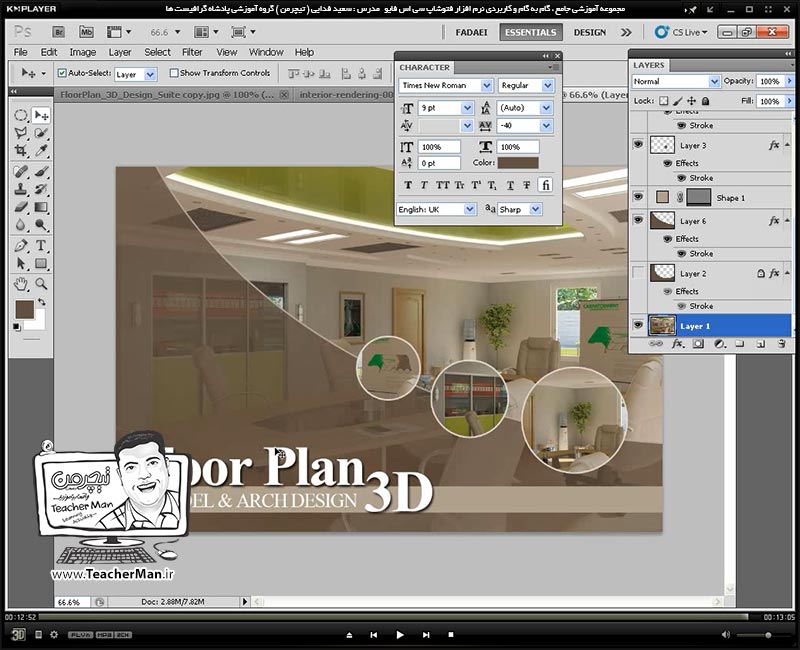Select the Dodge tool
This screenshot has width=800, height=650.
coord(41,225)
